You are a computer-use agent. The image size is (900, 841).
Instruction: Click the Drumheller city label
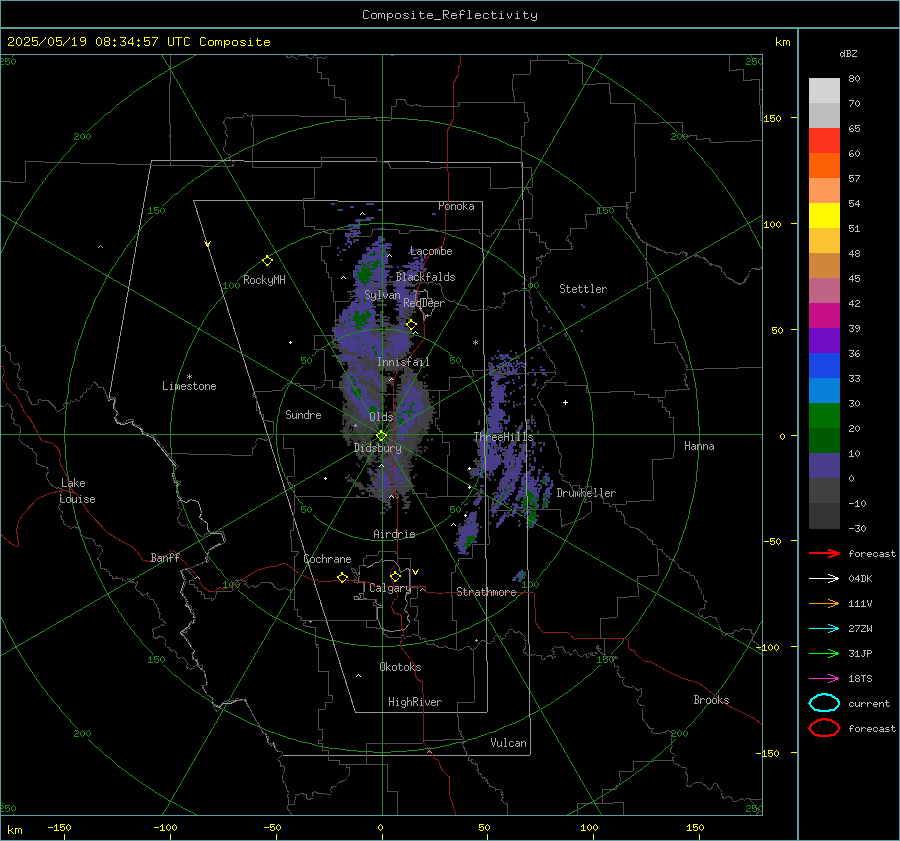(586, 493)
